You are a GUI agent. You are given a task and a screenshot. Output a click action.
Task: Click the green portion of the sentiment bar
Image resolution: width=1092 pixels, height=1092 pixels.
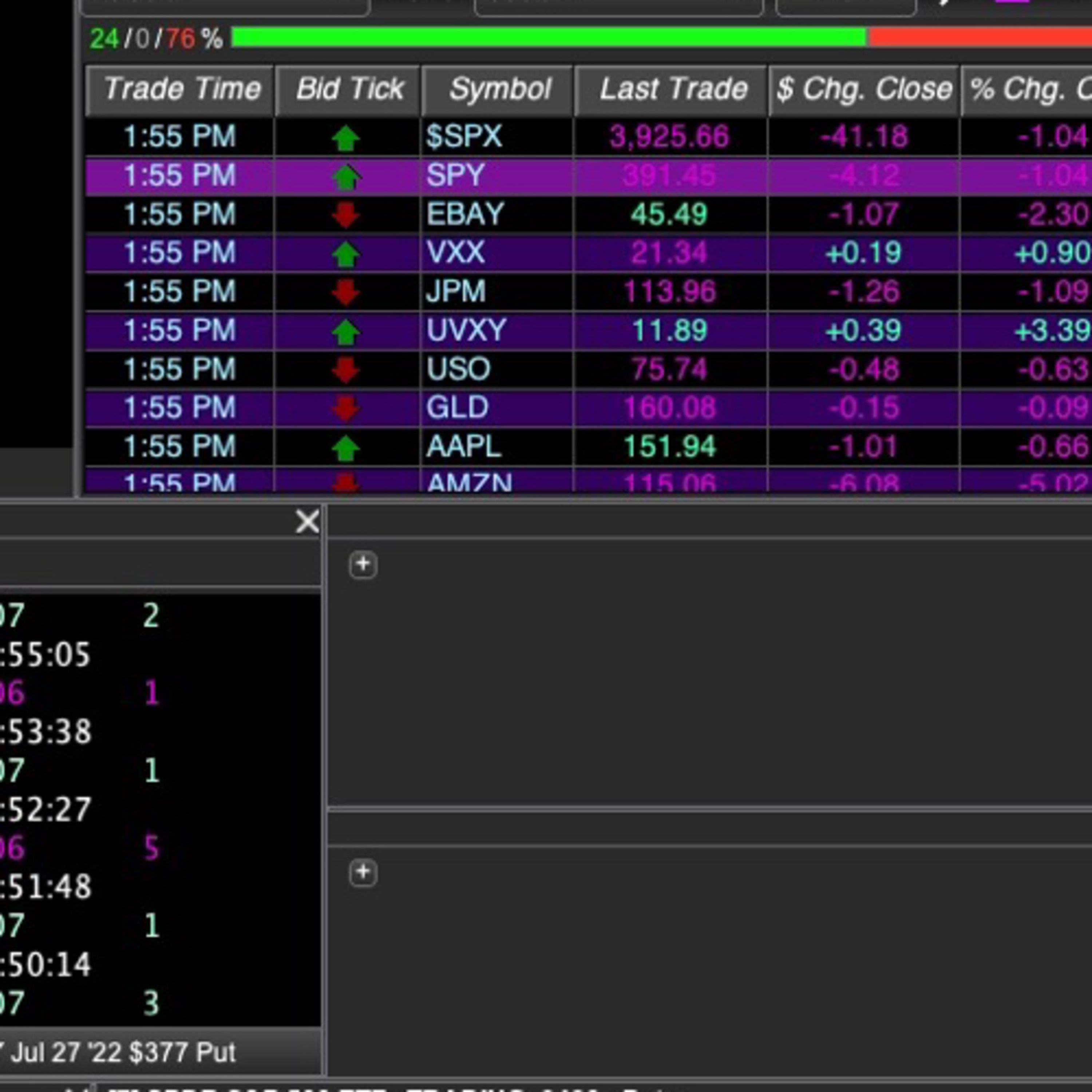tap(549, 38)
